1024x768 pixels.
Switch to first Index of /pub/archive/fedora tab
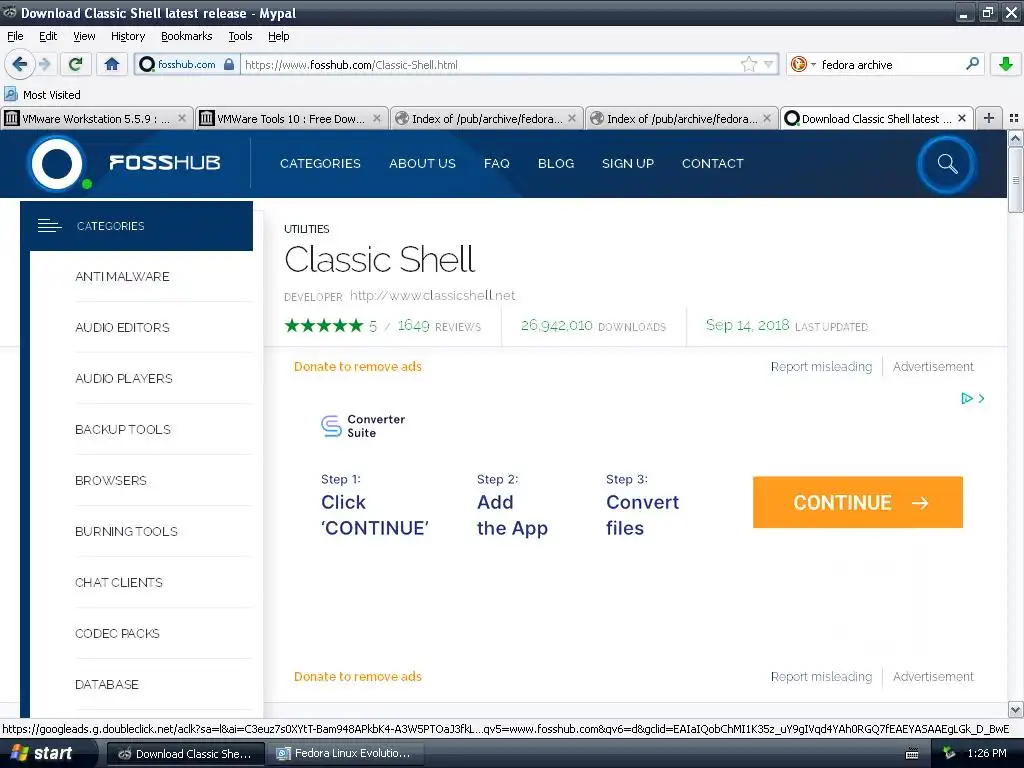coord(487,118)
